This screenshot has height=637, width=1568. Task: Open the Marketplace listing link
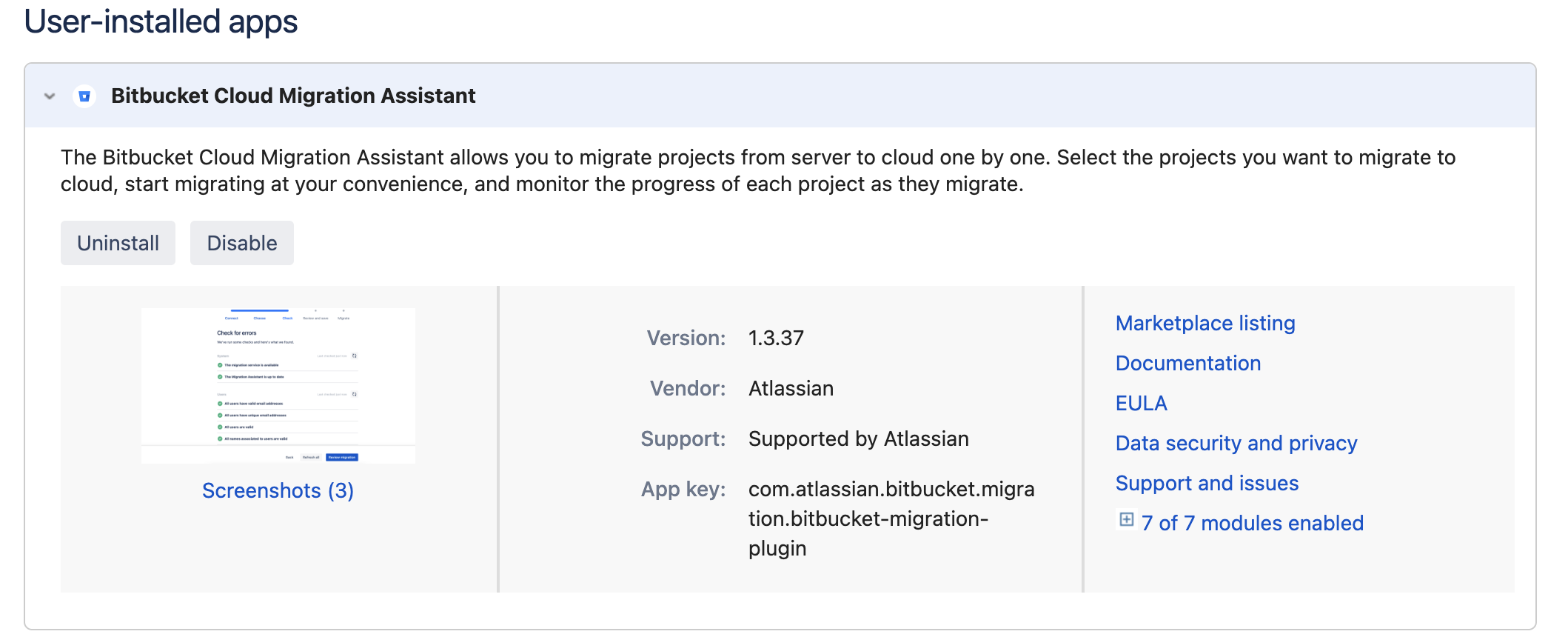[x=1205, y=323]
